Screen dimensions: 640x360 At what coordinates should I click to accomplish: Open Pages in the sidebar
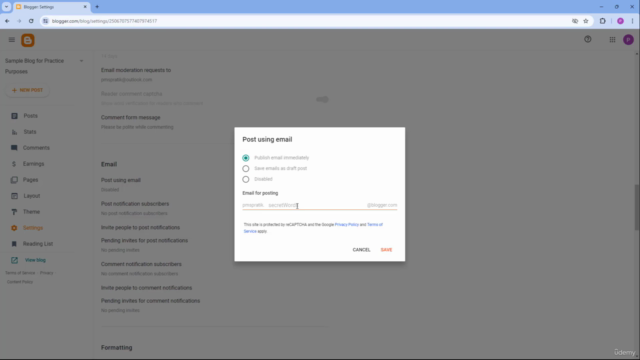tap(30, 180)
